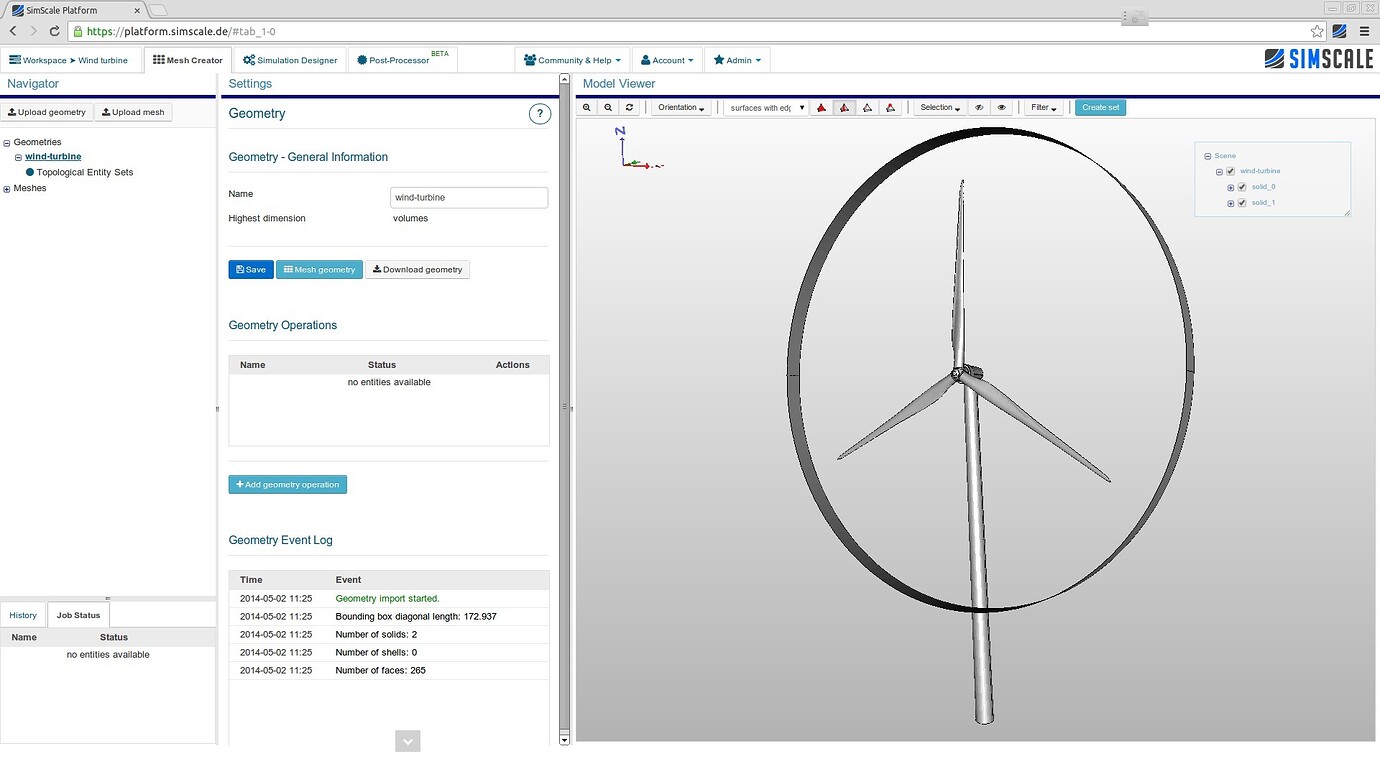Viewport: 1380px width, 758px height.
Task: Choose the vertex pick mode icon, last tetrahedron
Action: pyautogui.click(x=890, y=107)
